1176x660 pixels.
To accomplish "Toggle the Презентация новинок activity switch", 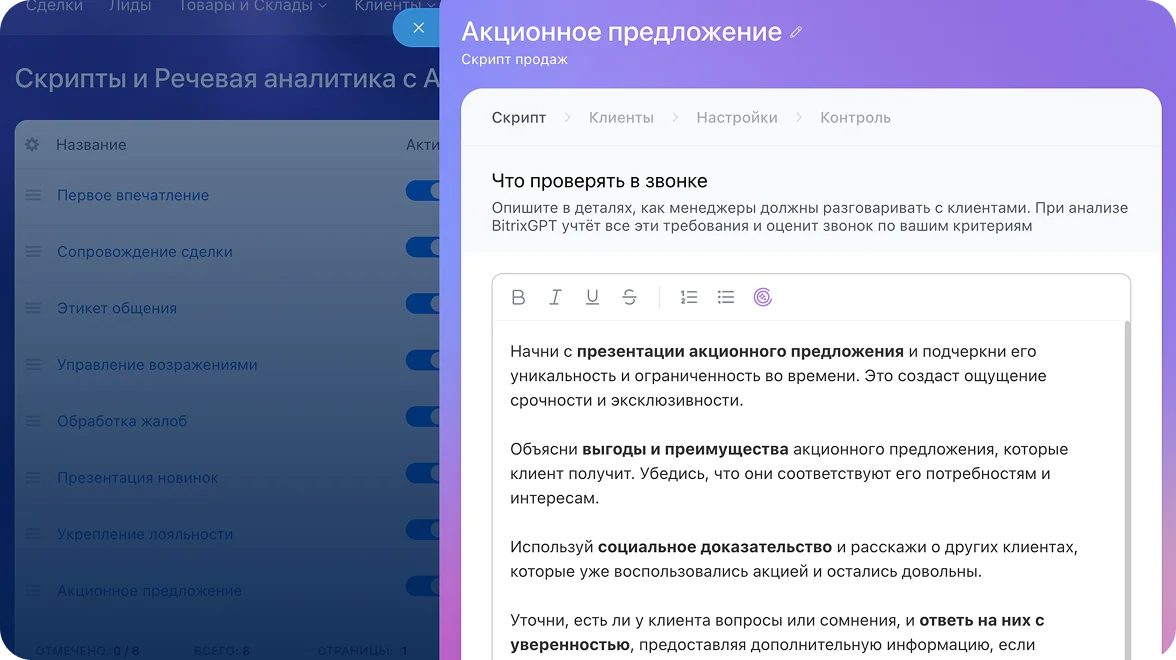I will (423, 473).
